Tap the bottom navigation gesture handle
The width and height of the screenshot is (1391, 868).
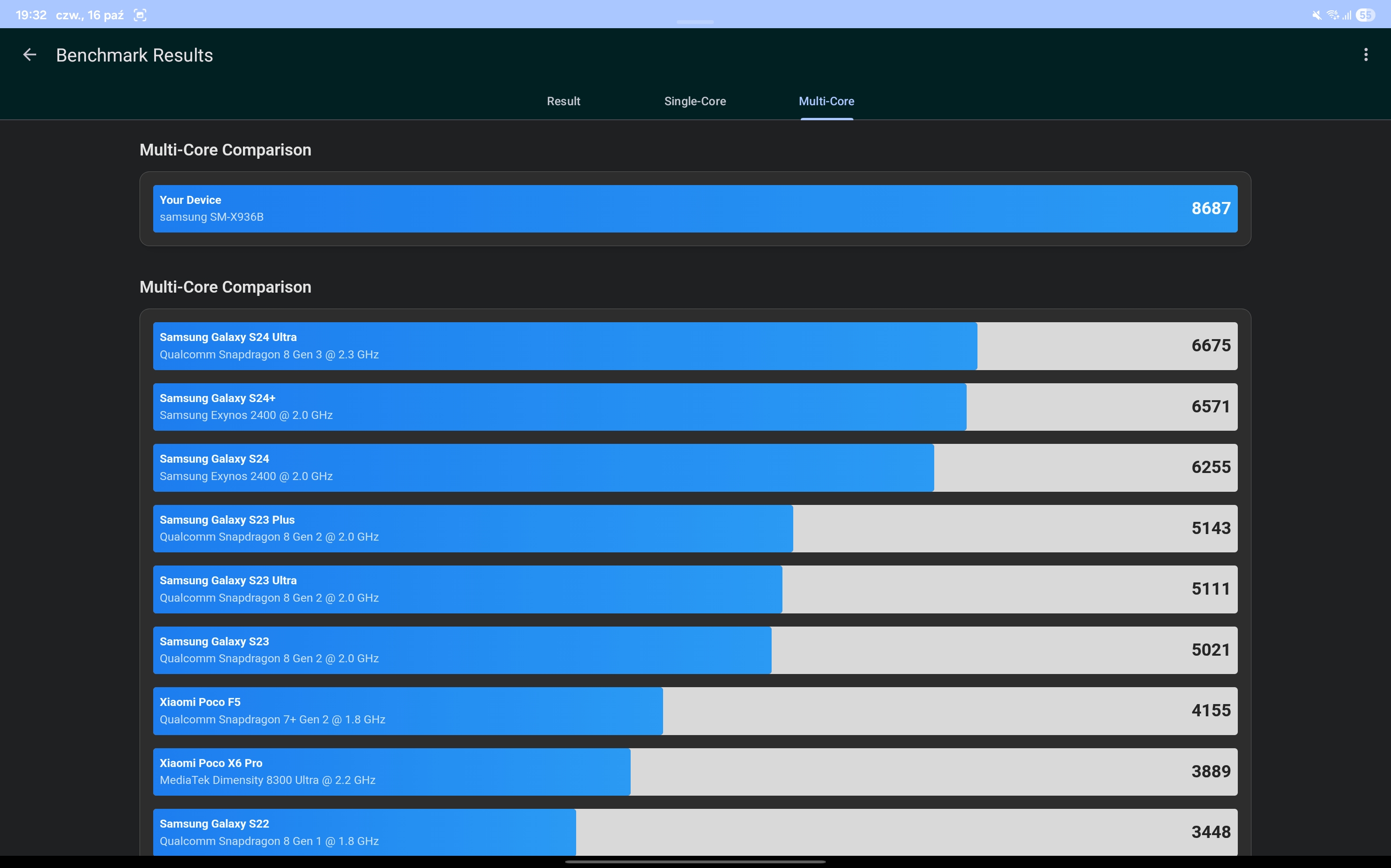pos(695,861)
